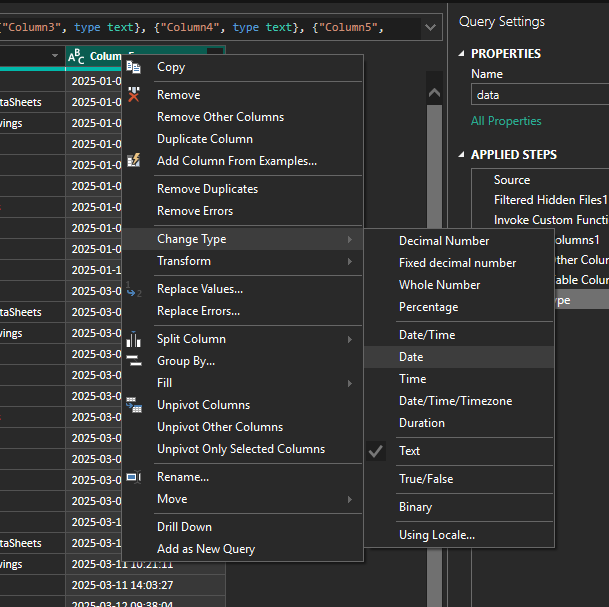Open All Properties link

tap(506, 121)
